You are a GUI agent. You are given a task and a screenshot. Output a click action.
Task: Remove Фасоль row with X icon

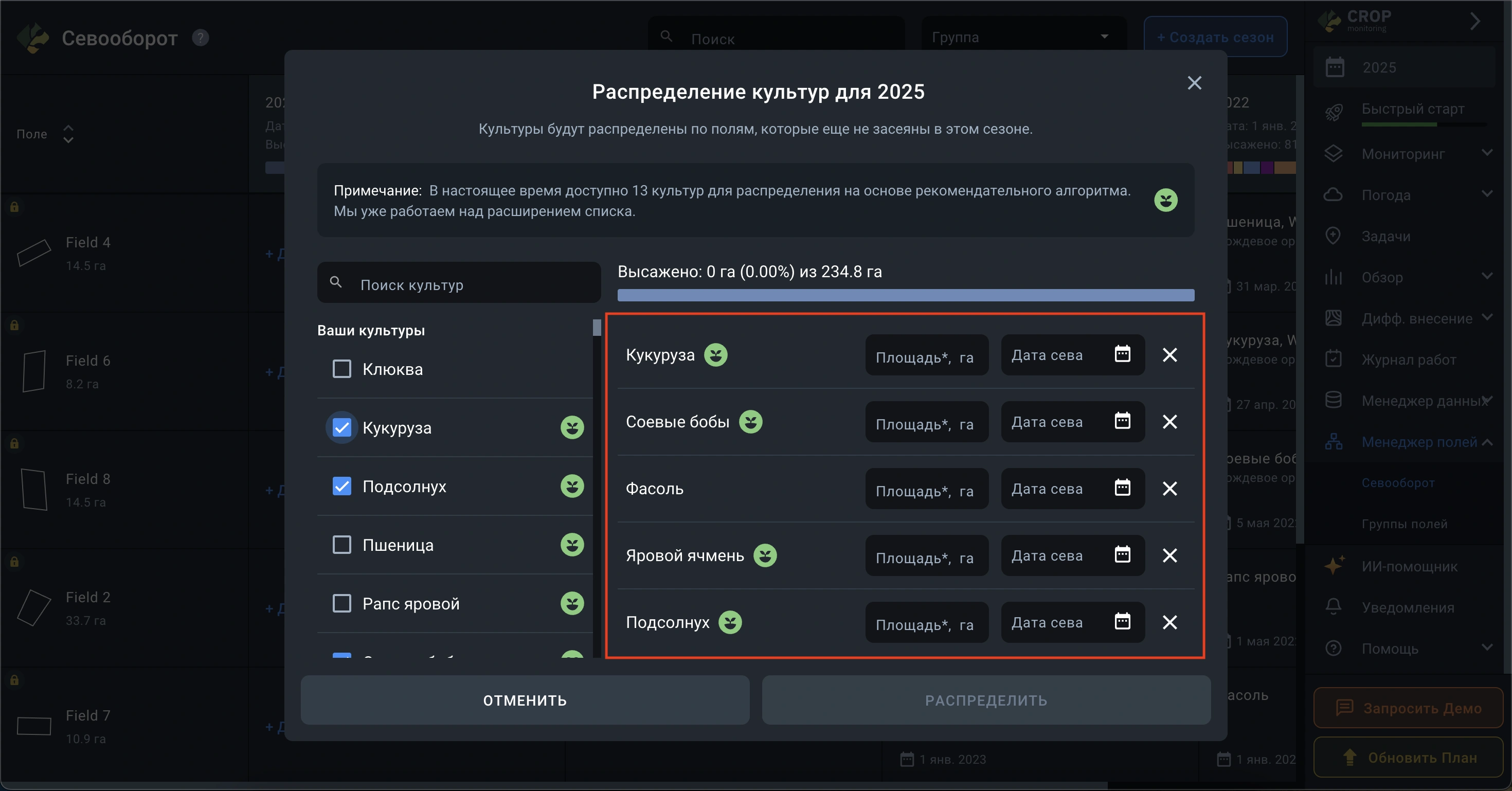[1169, 488]
